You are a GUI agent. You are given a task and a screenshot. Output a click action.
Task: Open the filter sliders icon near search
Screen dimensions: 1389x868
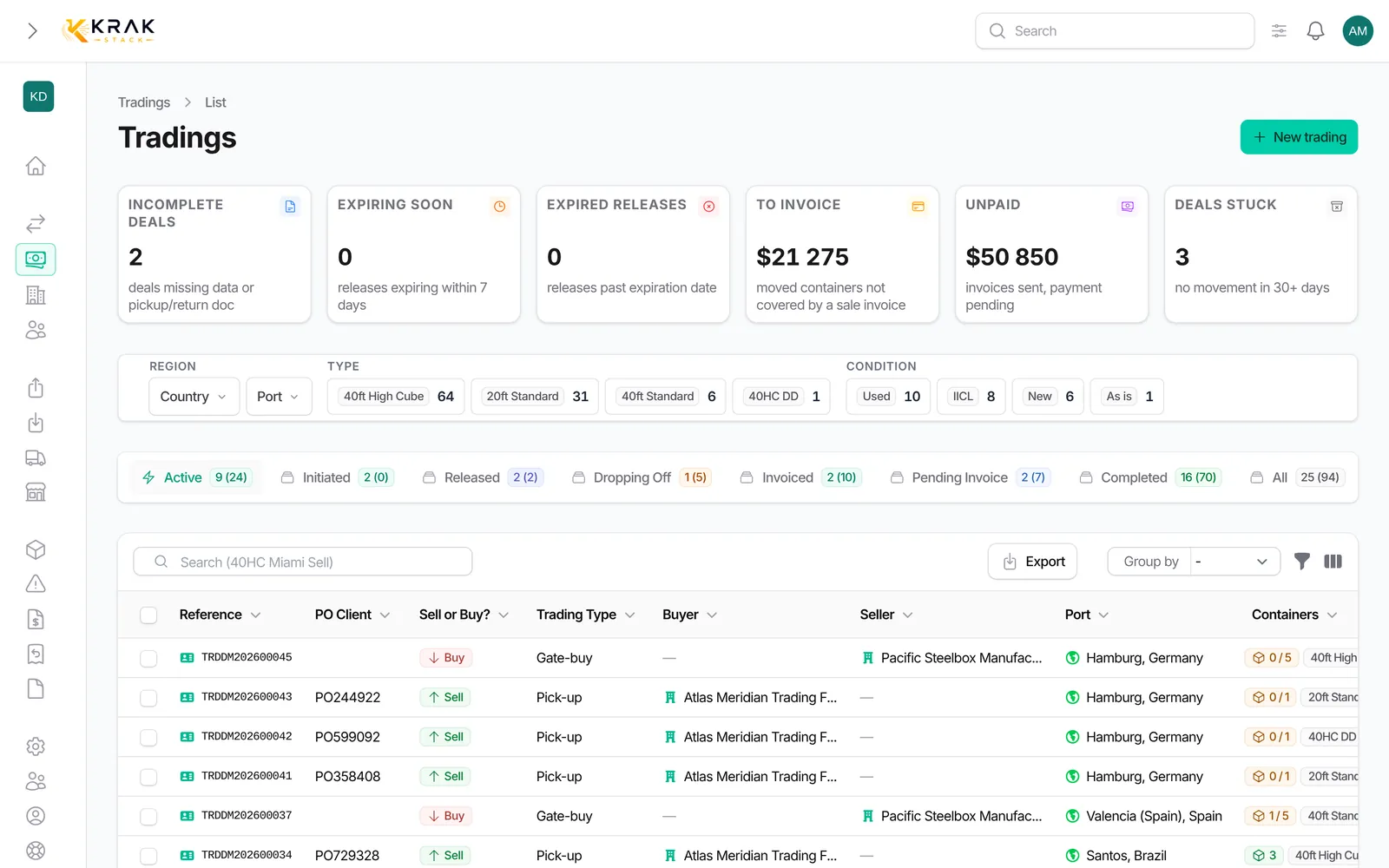1279,31
